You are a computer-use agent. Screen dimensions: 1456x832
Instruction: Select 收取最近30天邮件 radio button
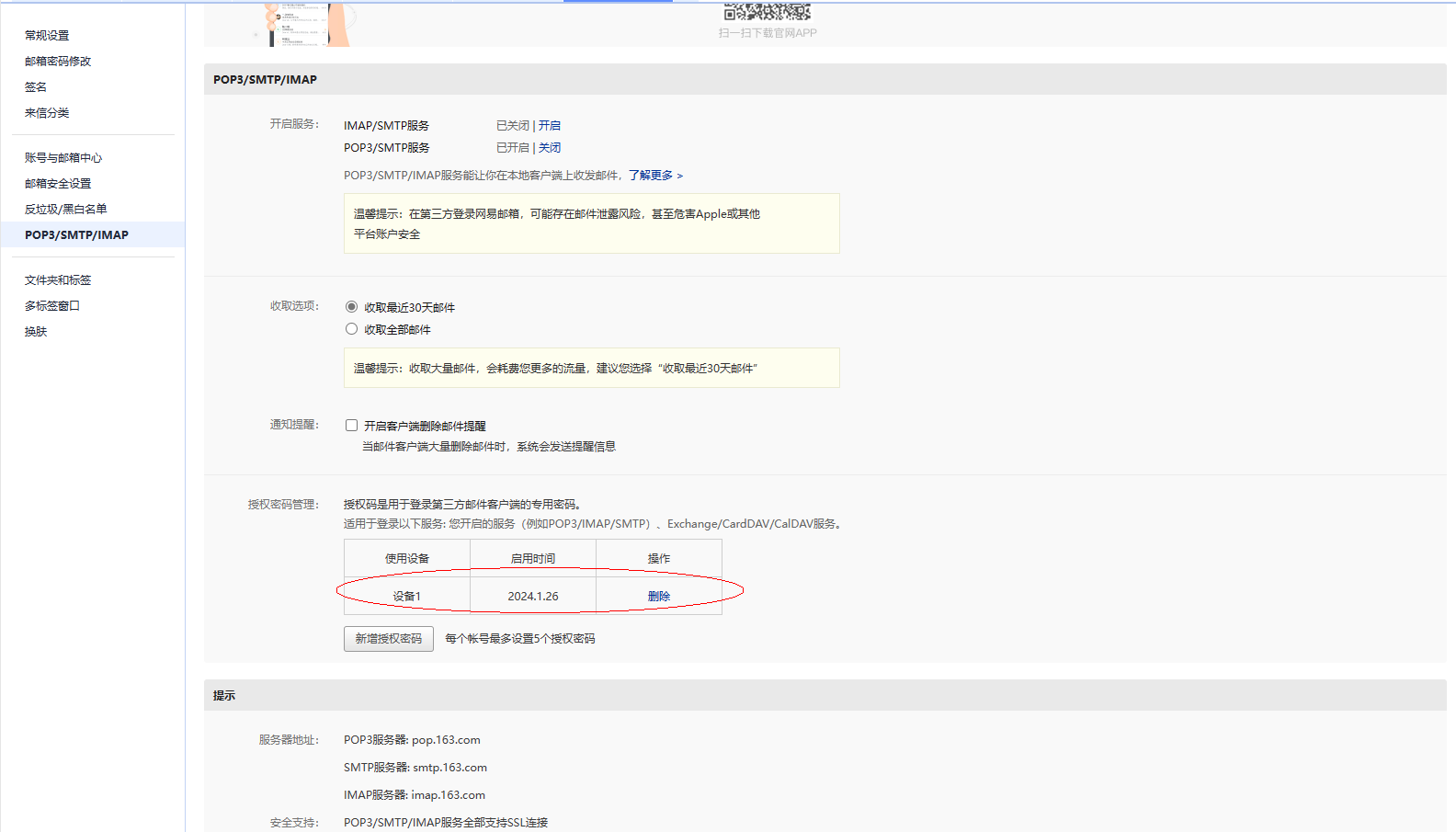[x=351, y=307]
